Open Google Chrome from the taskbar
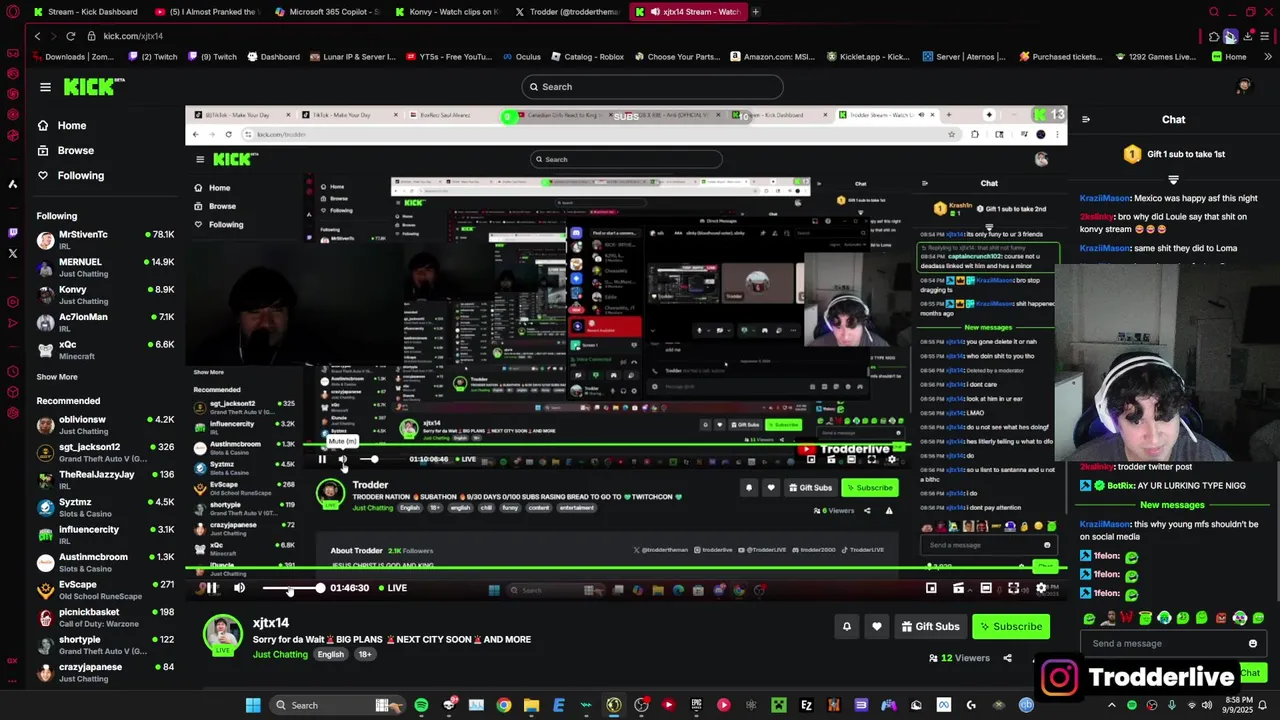 tap(503, 705)
